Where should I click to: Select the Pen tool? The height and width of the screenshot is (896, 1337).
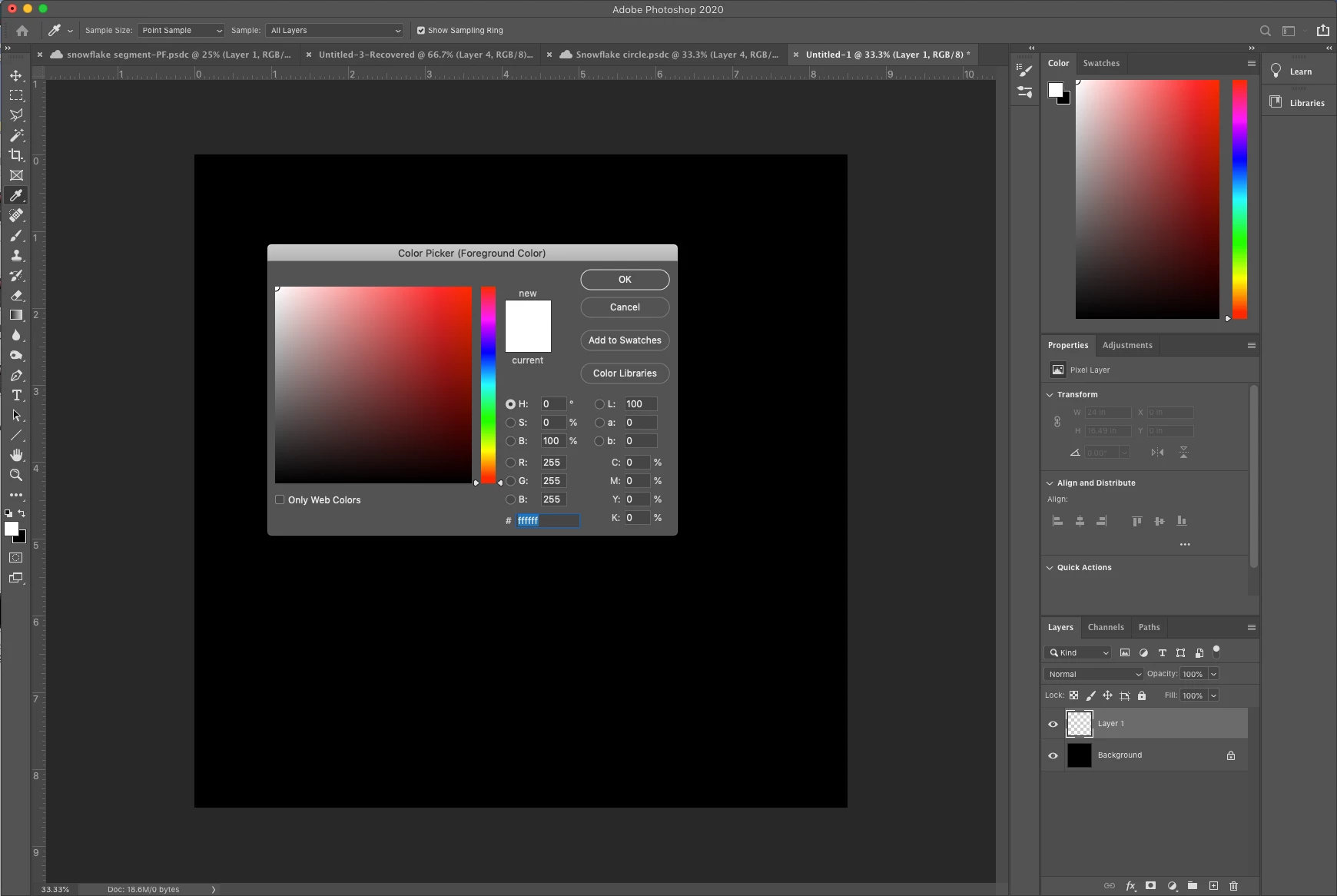16,375
